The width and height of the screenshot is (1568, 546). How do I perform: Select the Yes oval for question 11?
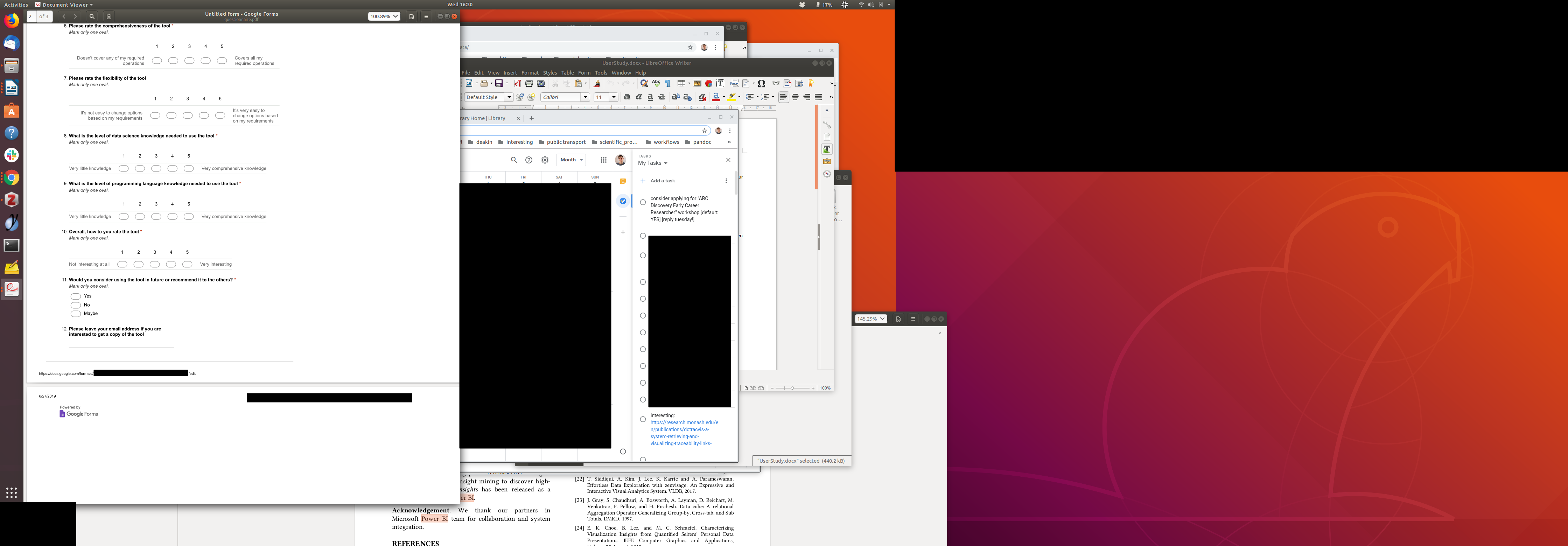[76, 296]
